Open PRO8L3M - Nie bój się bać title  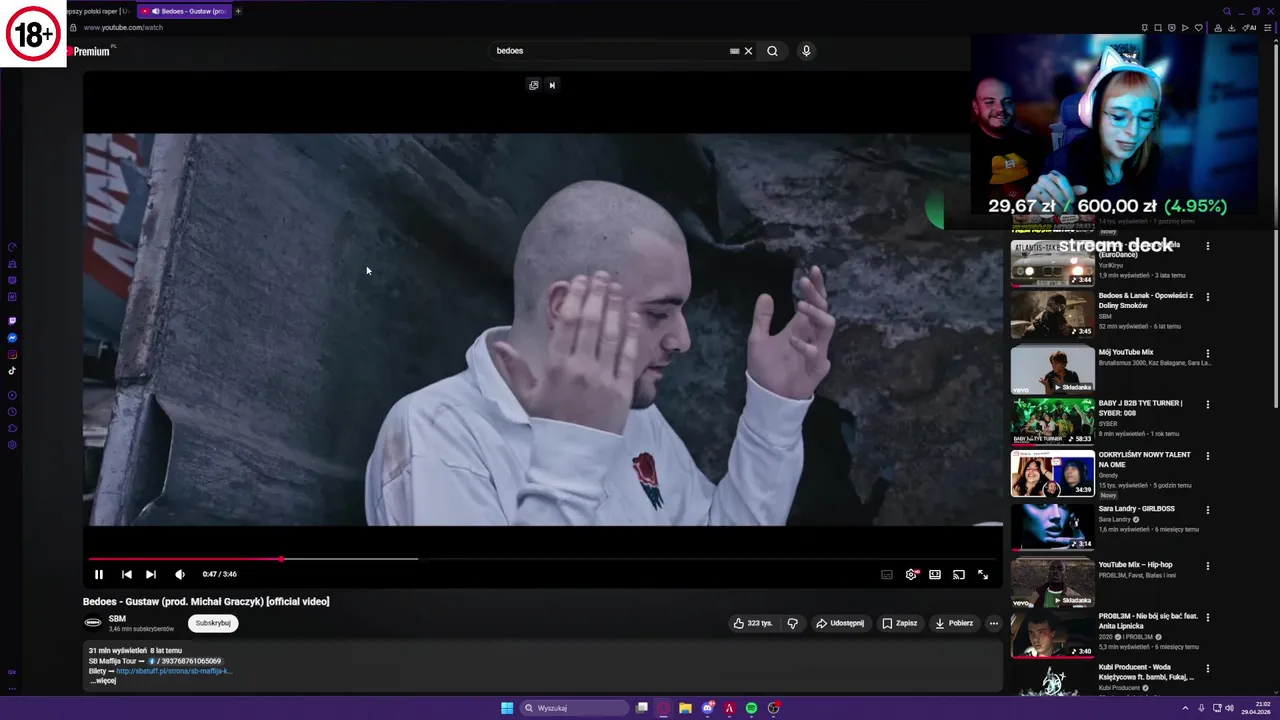tap(1148, 621)
